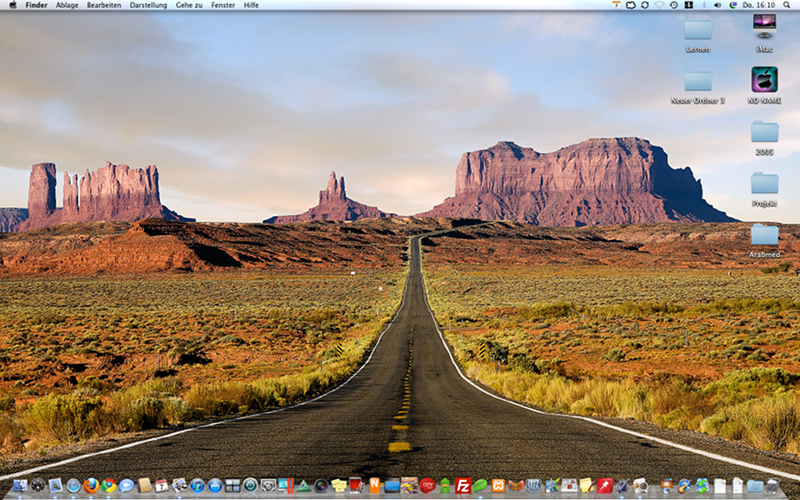800x500 pixels.
Task: Open the Ablage menu
Action: tap(67, 5)
